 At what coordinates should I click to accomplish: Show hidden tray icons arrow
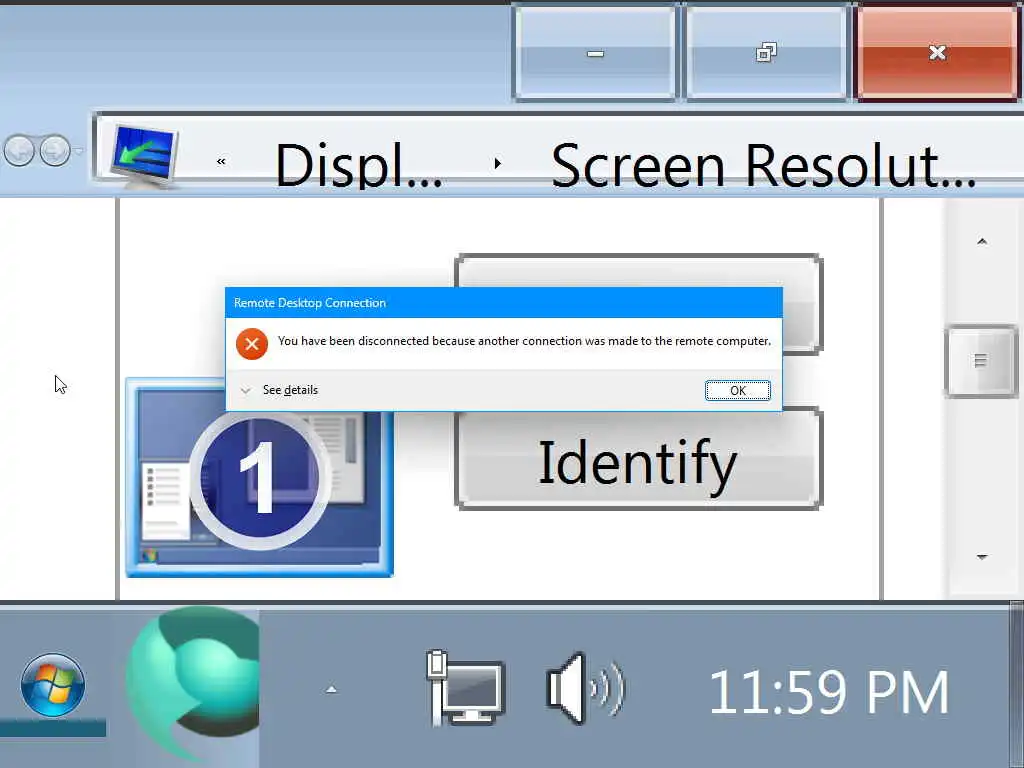point(331,690)
